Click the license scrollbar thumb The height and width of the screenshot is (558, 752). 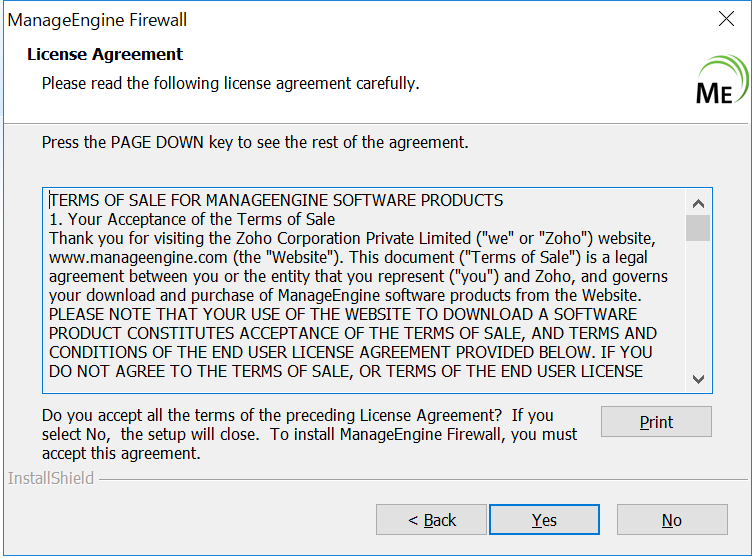(698, 228)
